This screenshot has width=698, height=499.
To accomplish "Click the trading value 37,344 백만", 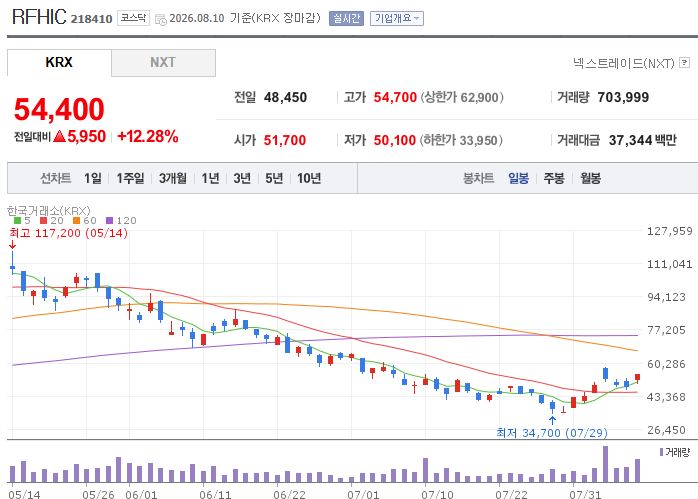I will [643, 141].
